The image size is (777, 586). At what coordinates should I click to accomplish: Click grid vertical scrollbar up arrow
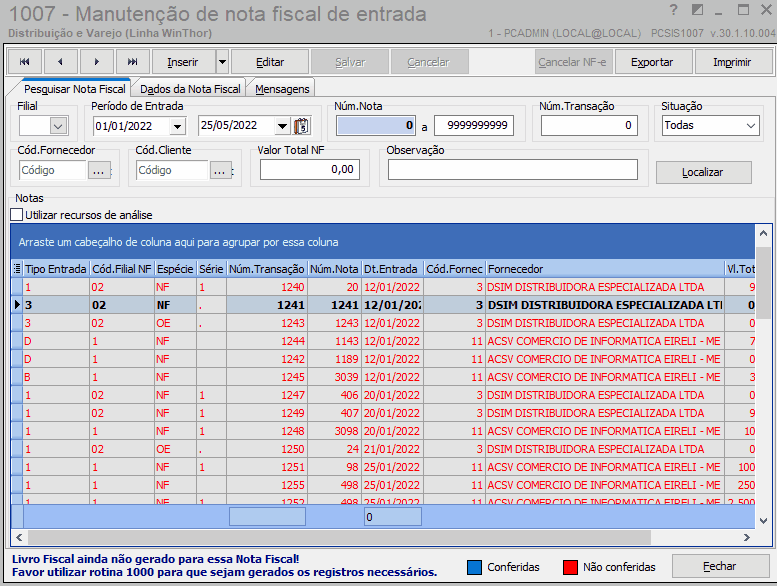tap(764, 233)
